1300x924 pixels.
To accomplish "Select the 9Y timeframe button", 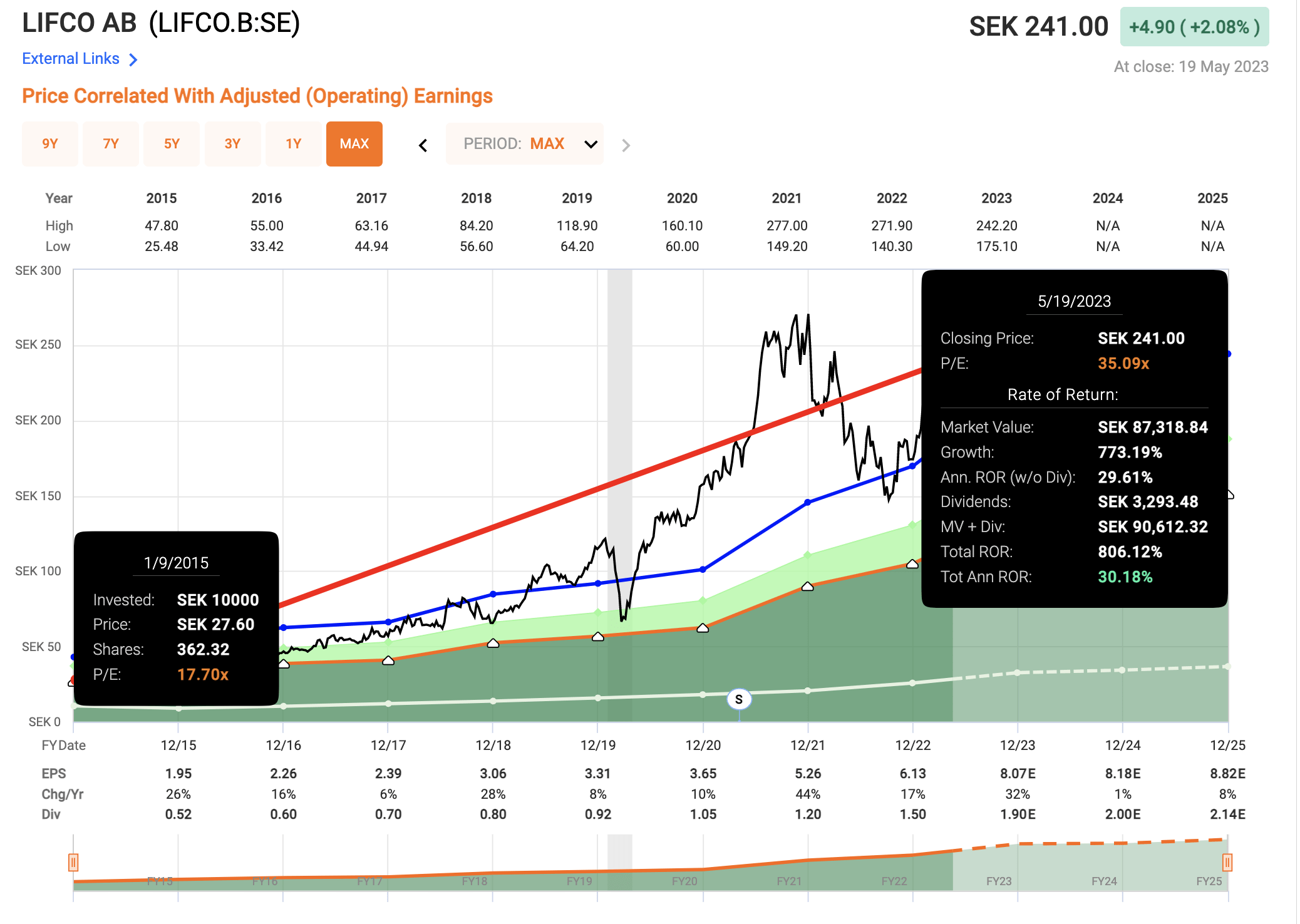I will [50, 143].
